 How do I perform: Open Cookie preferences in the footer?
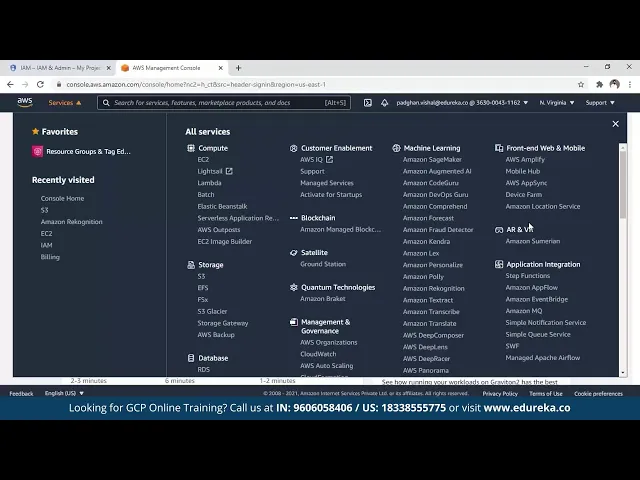598,393
